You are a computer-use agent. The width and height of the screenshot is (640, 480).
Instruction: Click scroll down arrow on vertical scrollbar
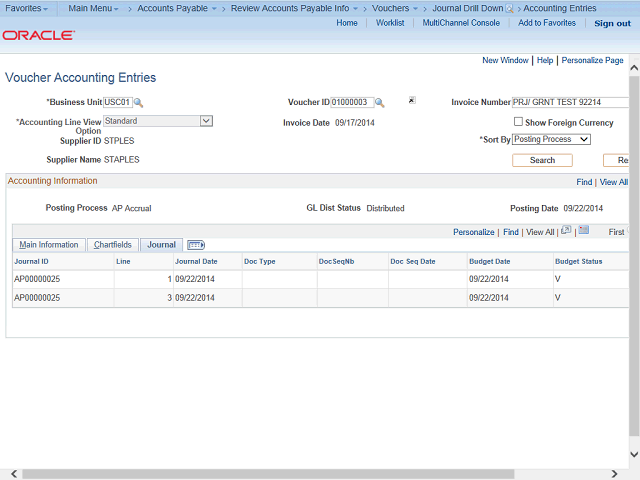click(x=634, y=454)
